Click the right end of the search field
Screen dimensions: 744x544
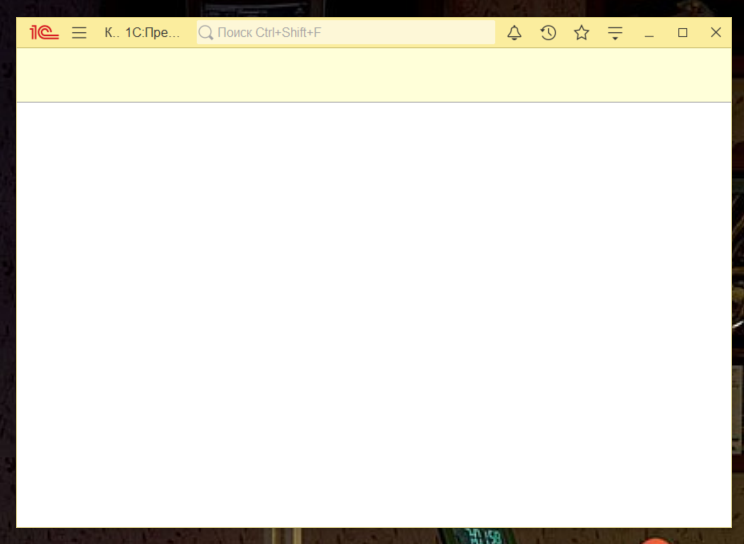pyautogui.click(x=485, y=33)
